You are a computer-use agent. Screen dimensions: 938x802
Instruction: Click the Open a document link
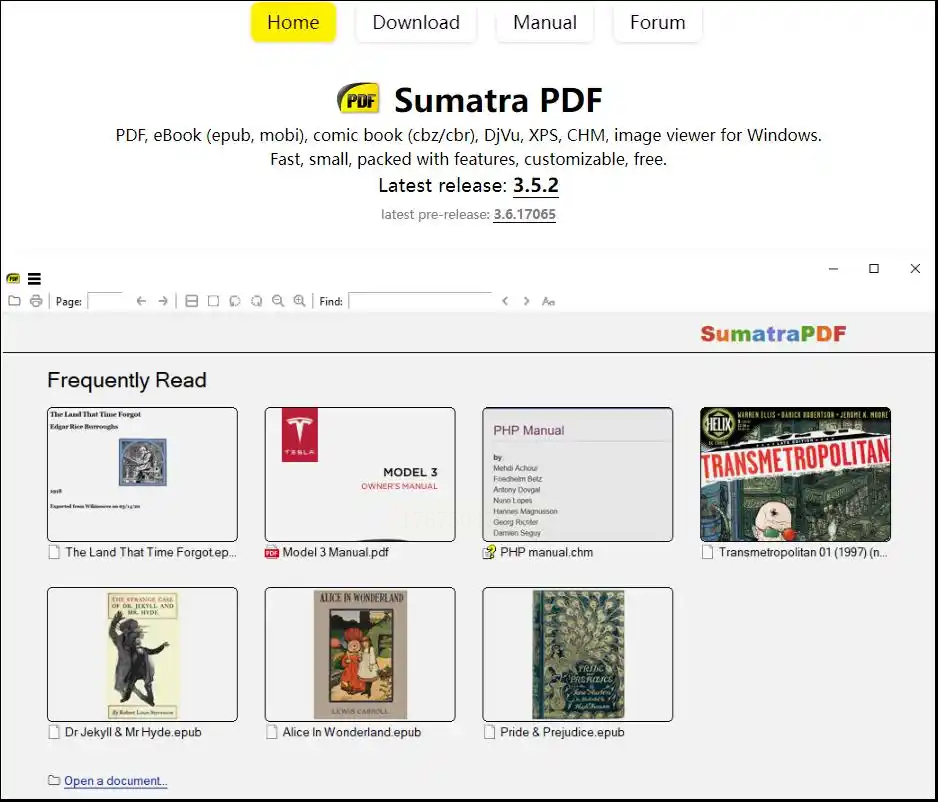(x=115, y=780)
